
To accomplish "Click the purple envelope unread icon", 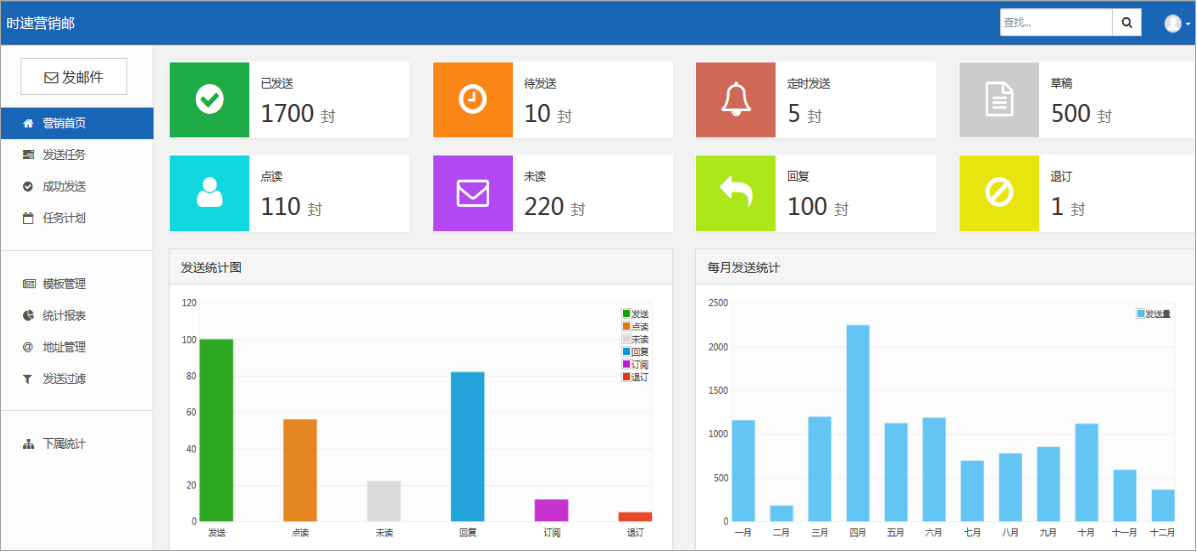I will click(472, 193).
